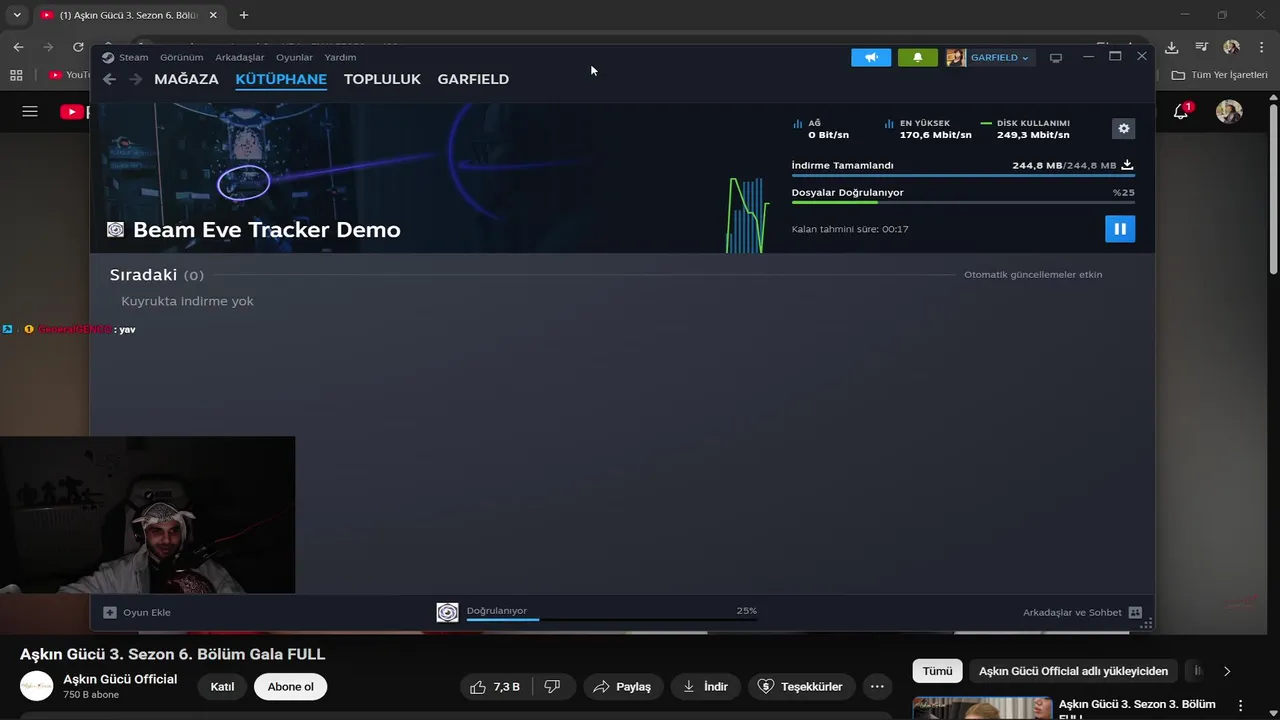1280x720 pixels.
Task: Open Aşkın Gücü Official channel avatar
Action: point(37,686)
